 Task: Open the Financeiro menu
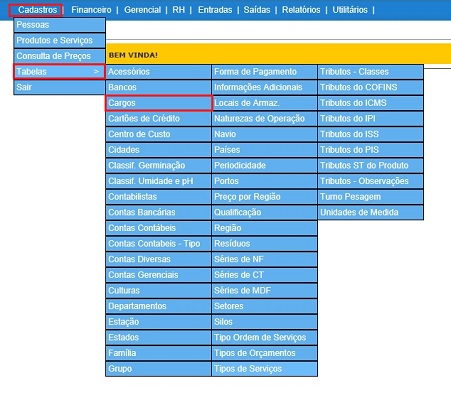tap(91, 10)
